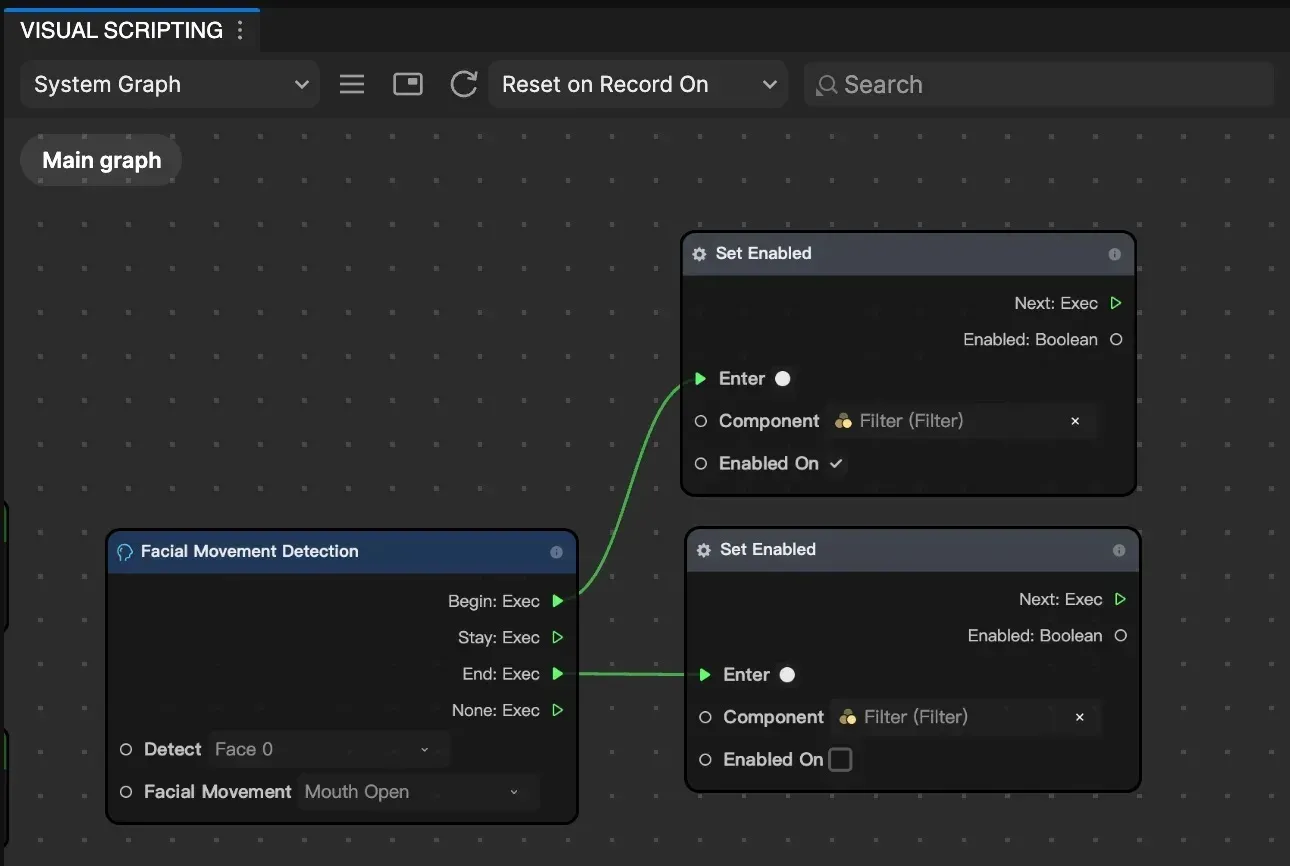Click the End: Exec output port
This screenshot has height=866, width=1290.
coord(558,674)
